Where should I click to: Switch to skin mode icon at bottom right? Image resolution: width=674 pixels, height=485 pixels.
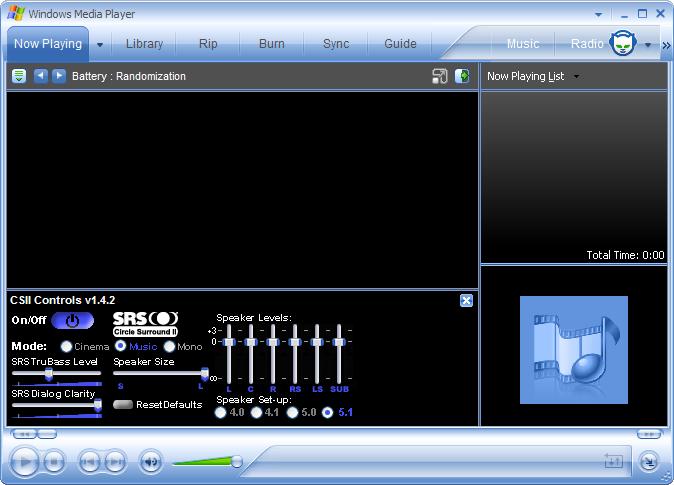pyautogui.click(x=648, y=462)
